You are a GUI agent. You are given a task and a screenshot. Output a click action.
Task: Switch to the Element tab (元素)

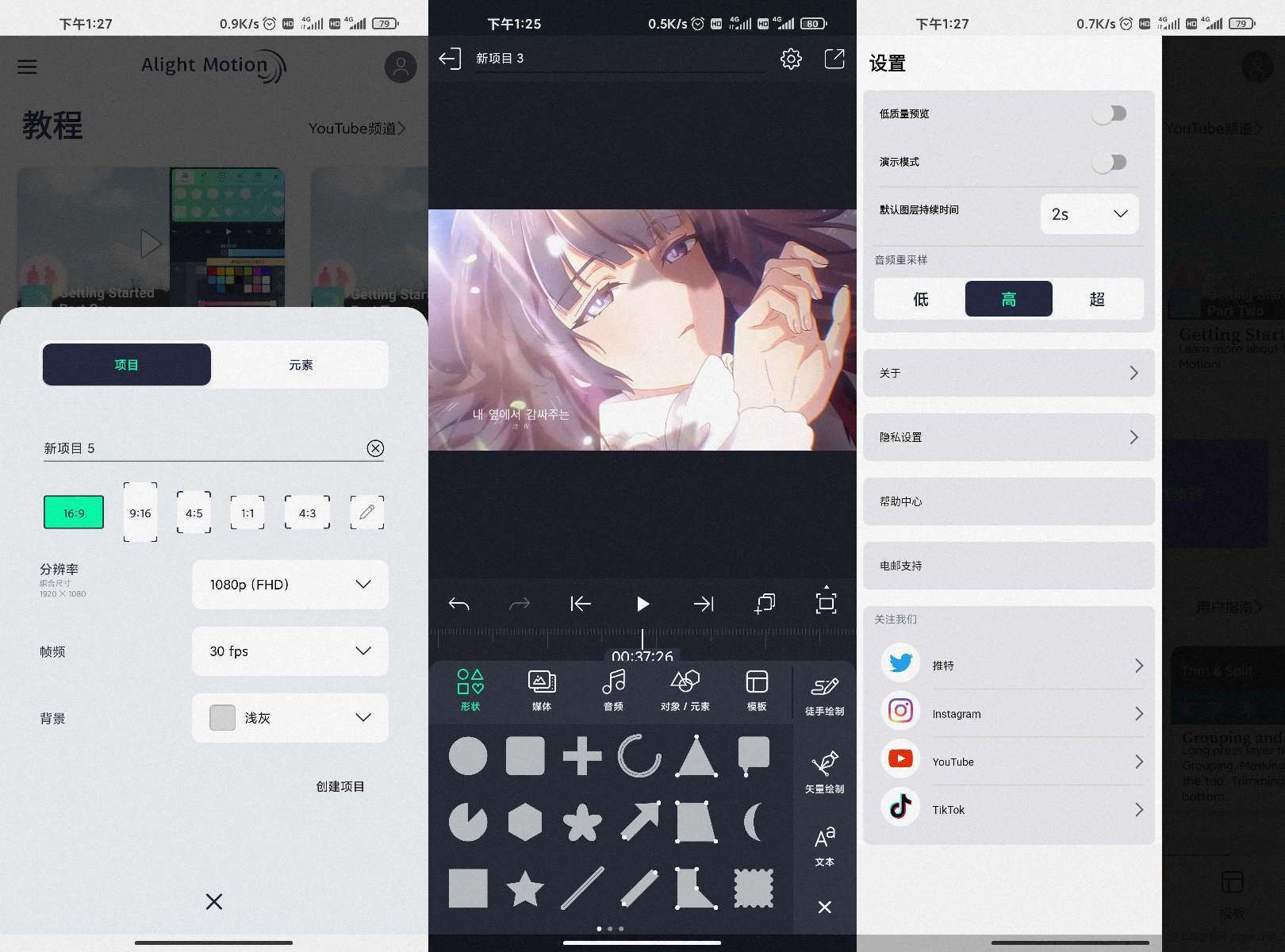tap(301, 365)
